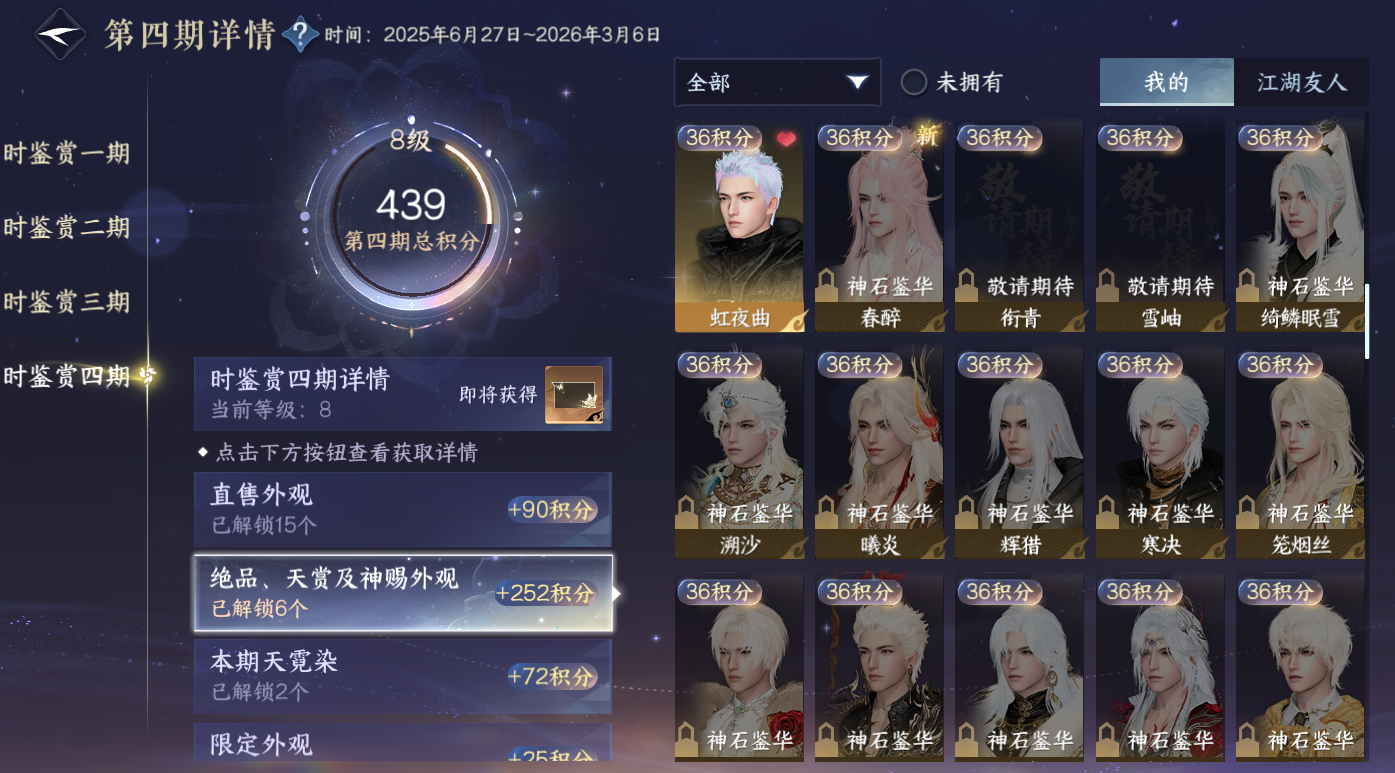Click the red heart on 虹夜曲 card
Viewport: 1395px width, 773px height.
tap(787, 140)
